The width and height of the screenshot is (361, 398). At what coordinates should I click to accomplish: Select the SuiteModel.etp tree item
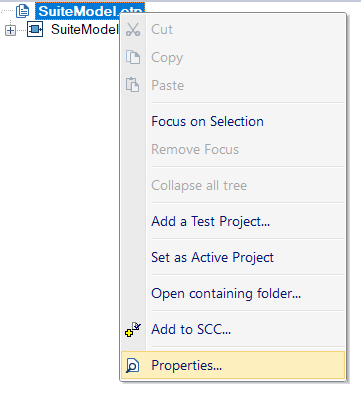90,11
